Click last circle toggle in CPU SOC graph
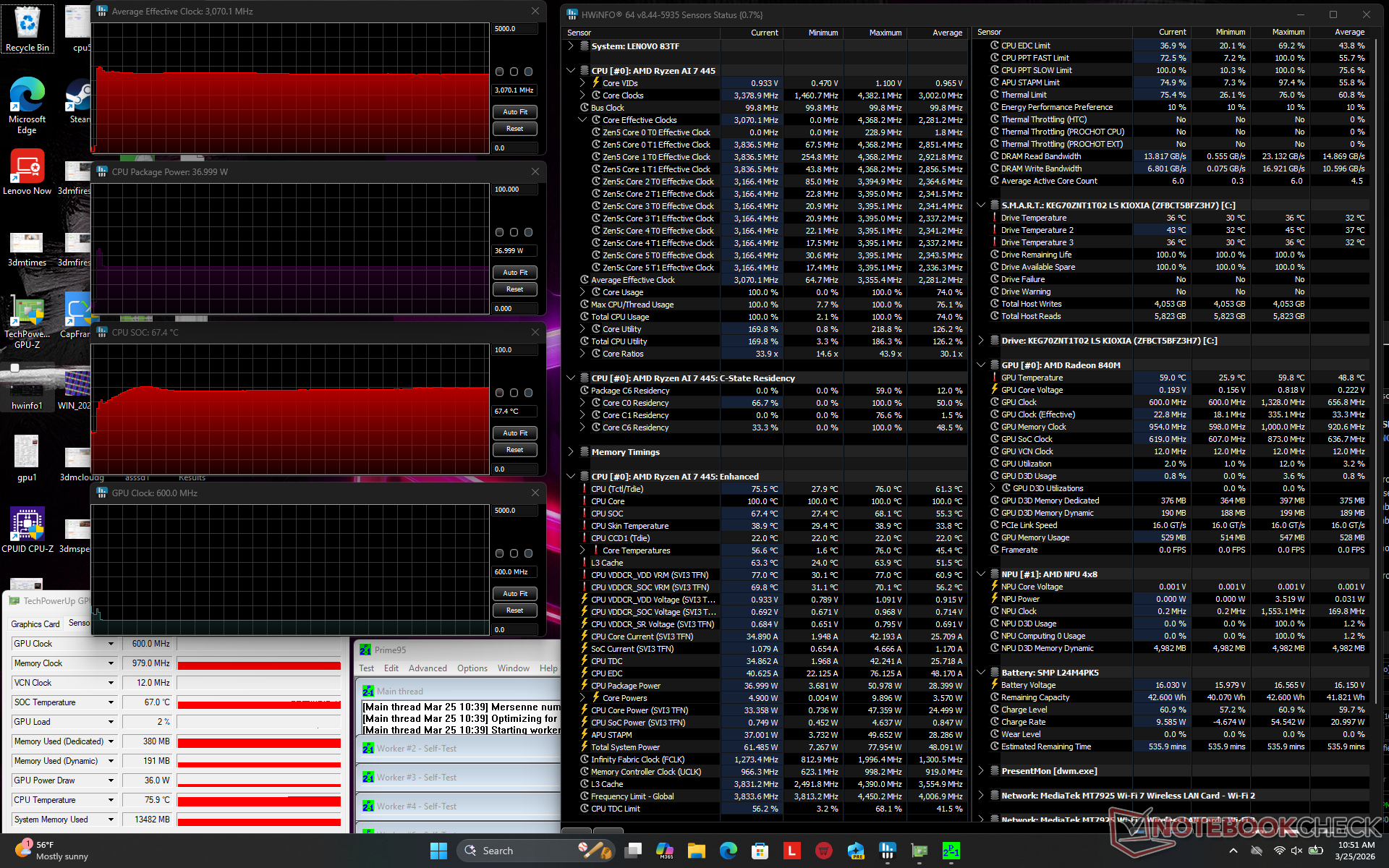 (528, 393)
